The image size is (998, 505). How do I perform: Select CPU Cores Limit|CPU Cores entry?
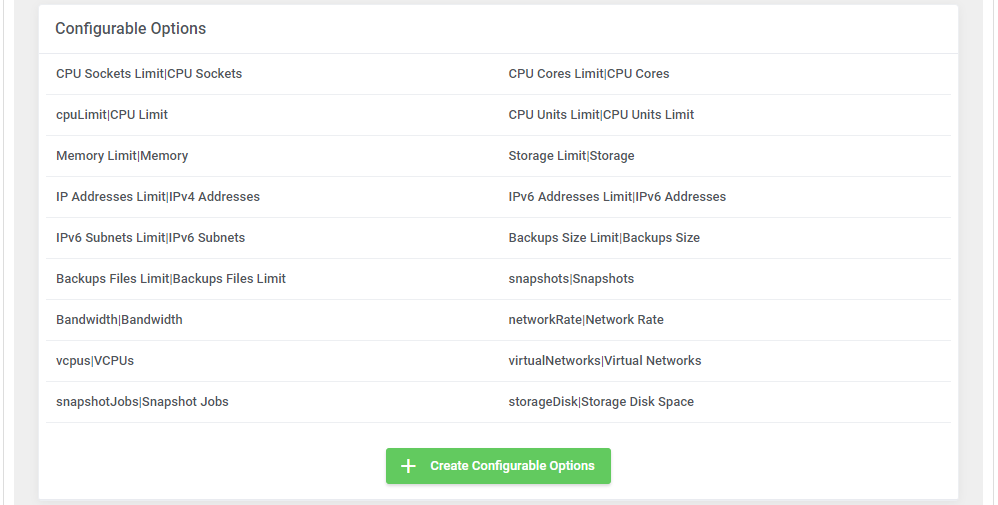pos(589,74)
